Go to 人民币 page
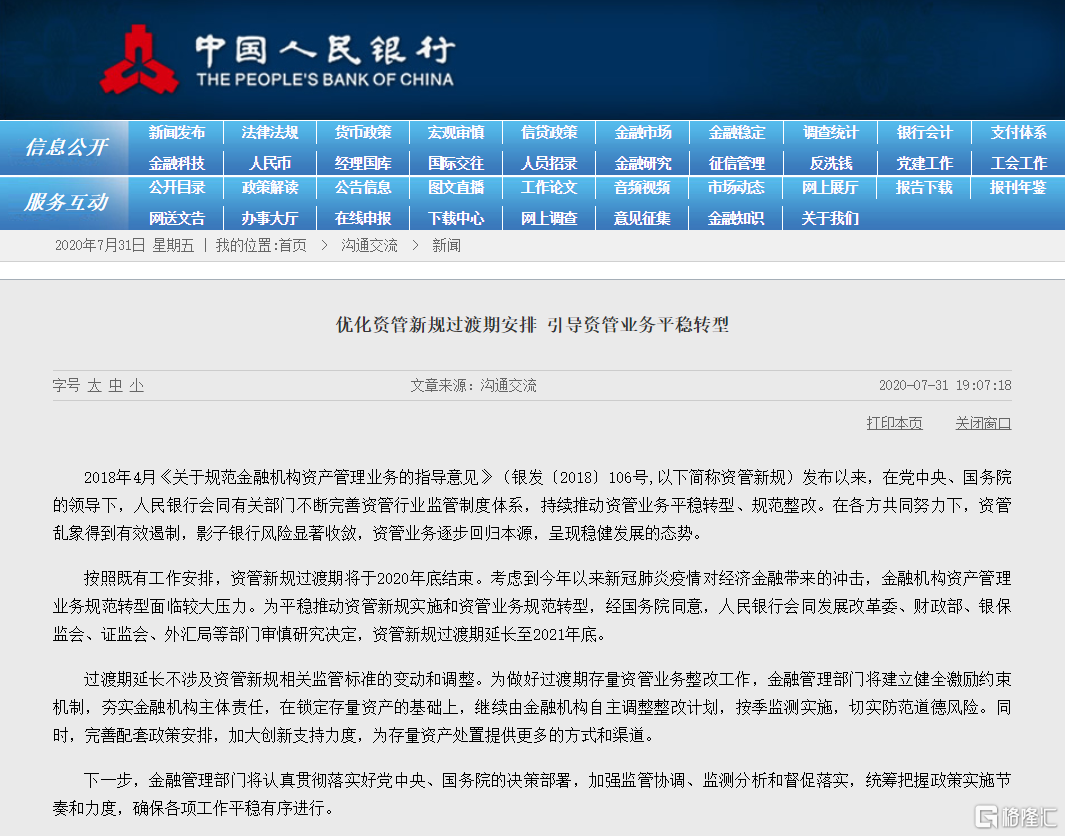1065x836 pixels. (x=270, y=163)
